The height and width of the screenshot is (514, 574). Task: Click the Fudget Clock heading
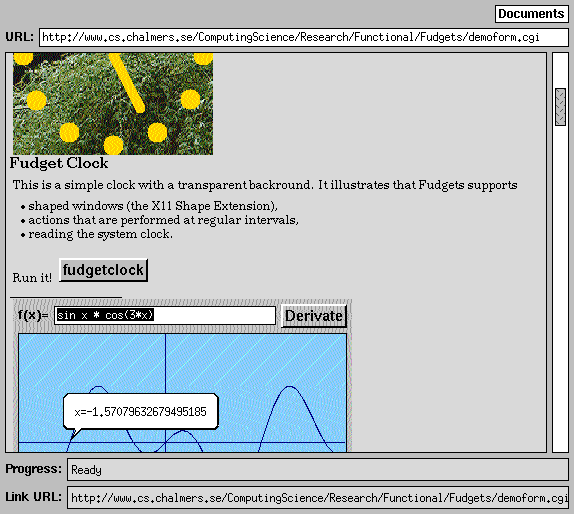point(59,163)
